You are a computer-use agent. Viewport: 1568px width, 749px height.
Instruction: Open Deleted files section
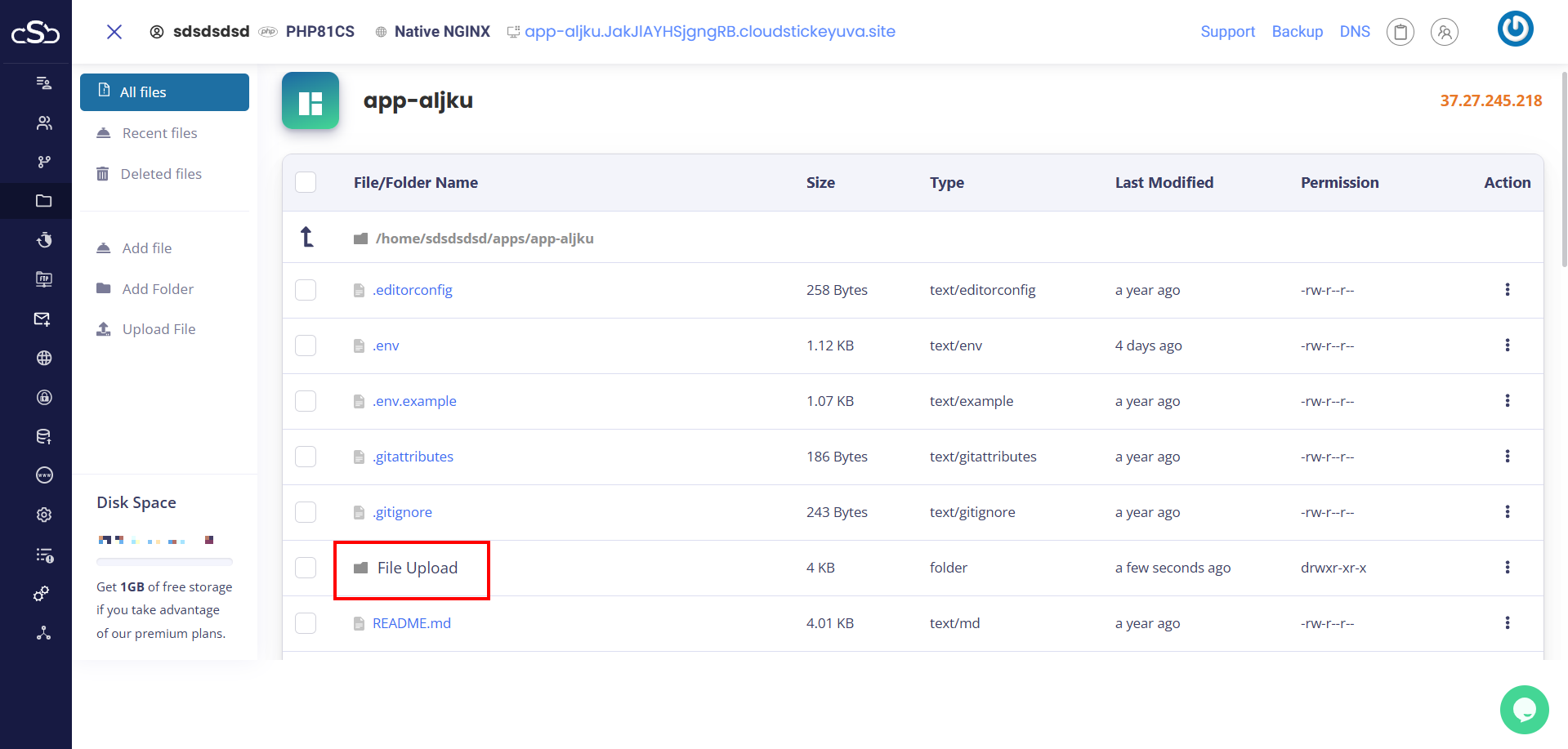(x=161, y=174)
